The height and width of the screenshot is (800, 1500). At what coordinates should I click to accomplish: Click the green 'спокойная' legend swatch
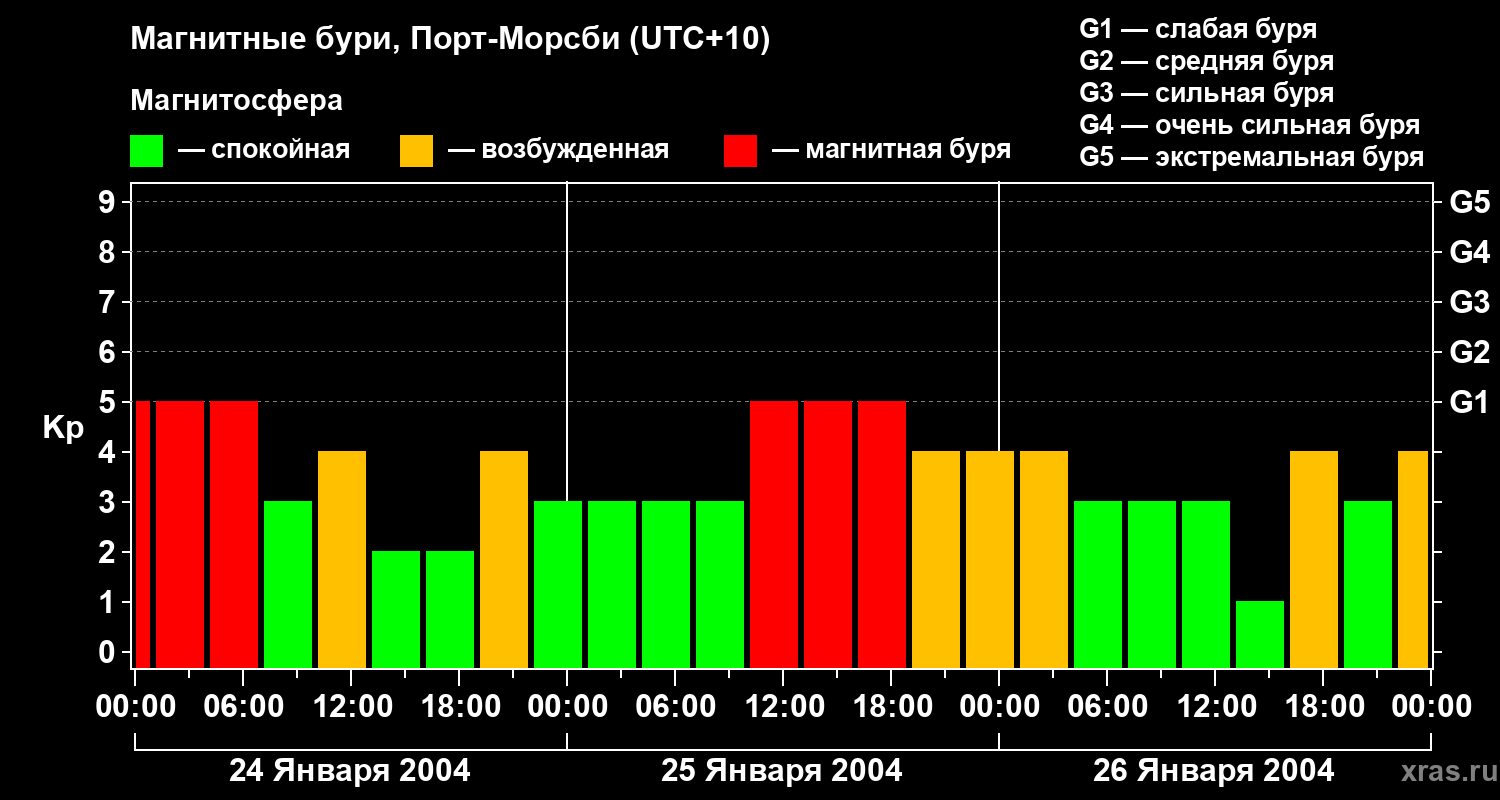(146, 151)
